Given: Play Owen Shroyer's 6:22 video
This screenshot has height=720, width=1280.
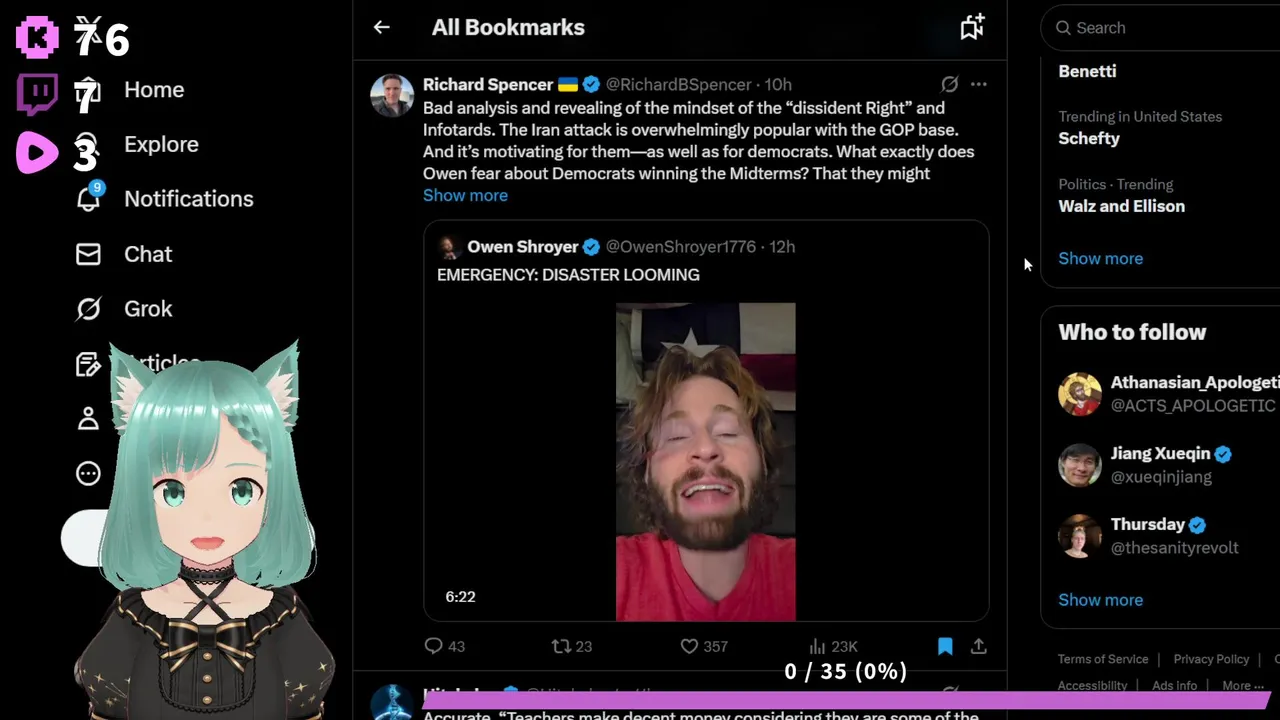Looking at the screenshot, I should point(705,461).
